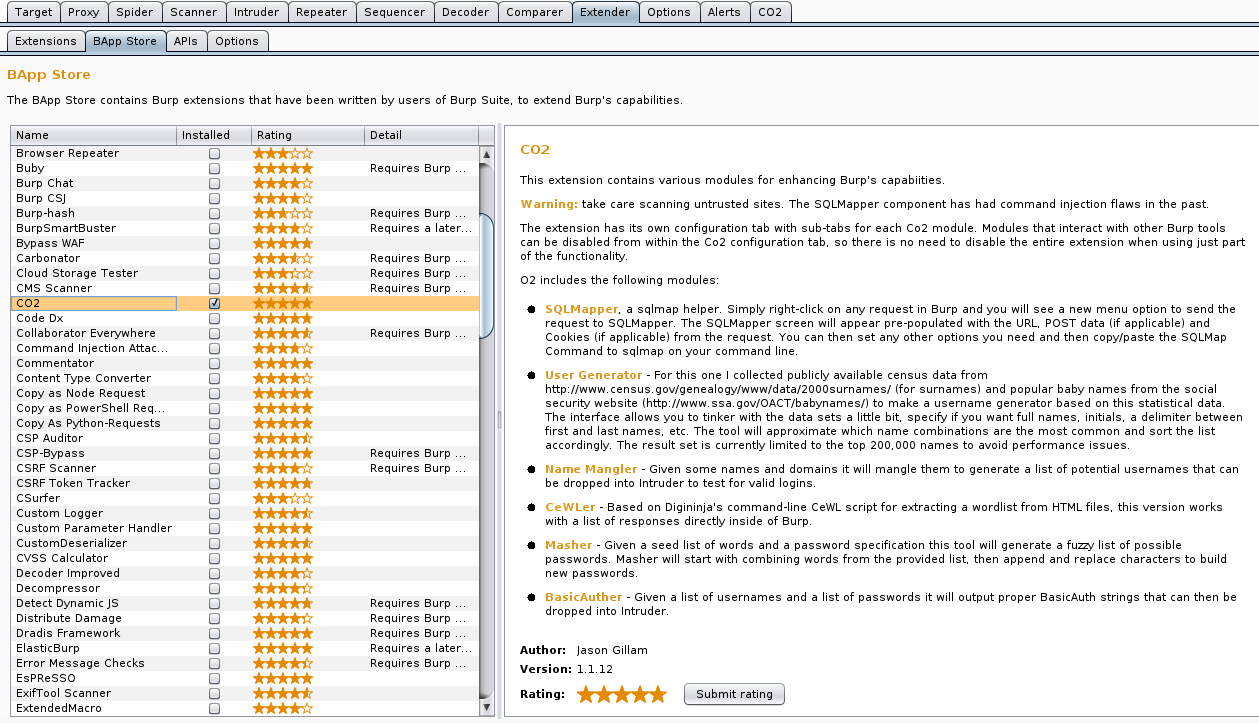Enable the Installed checkbox for CSRF Scanner

point(214,468)
